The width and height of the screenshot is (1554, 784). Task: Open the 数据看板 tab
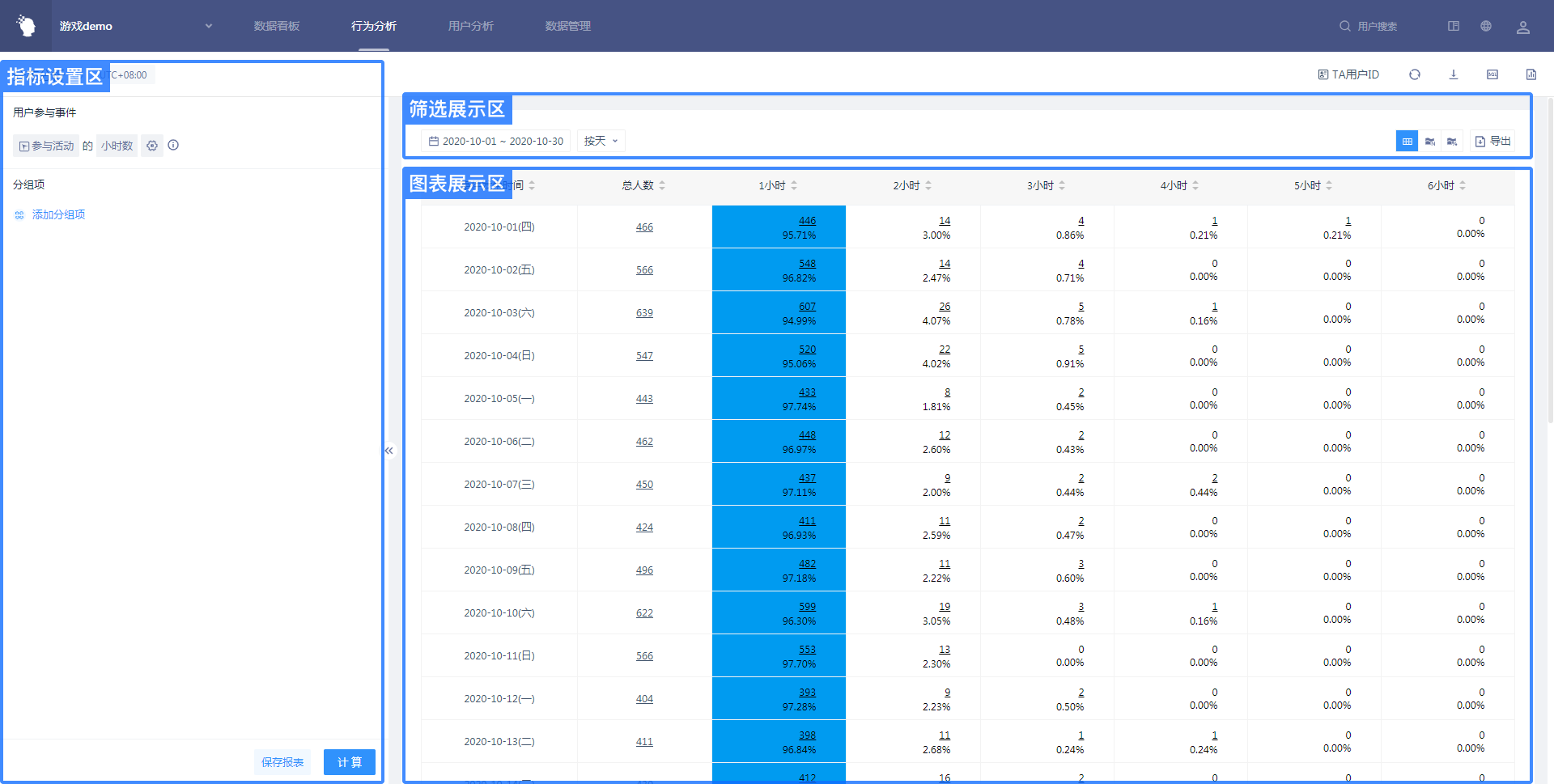click(x=277, y=26)
